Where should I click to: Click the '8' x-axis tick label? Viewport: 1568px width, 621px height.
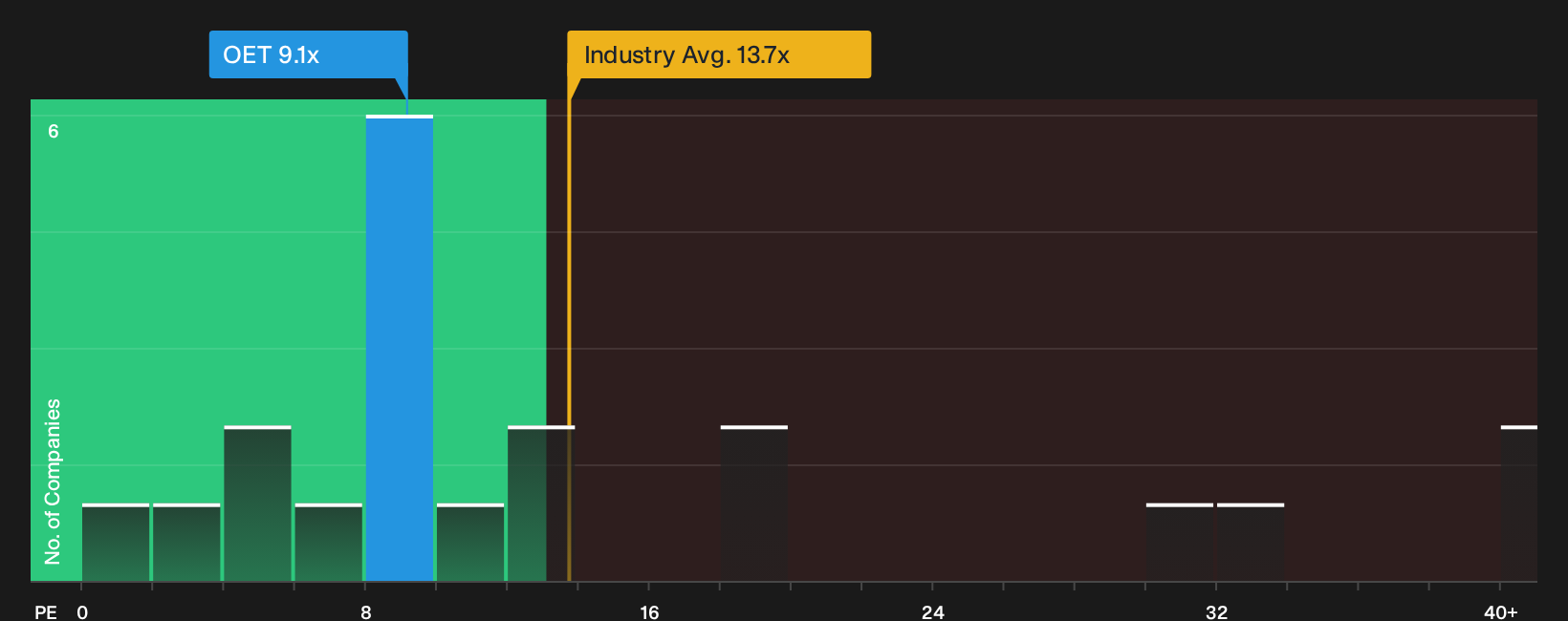pyautogui.click(x=366, y=612)
